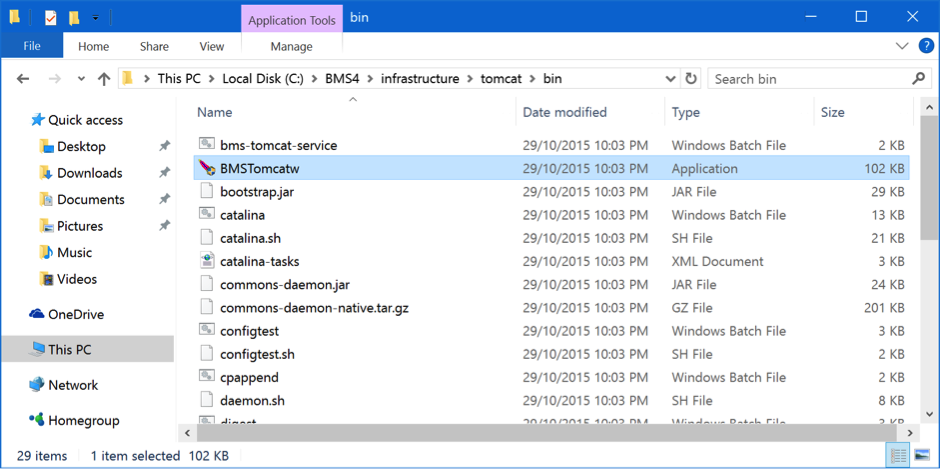Sort by the Size column header
Viewport: 941px width, 469px height.
pos(832,112)
